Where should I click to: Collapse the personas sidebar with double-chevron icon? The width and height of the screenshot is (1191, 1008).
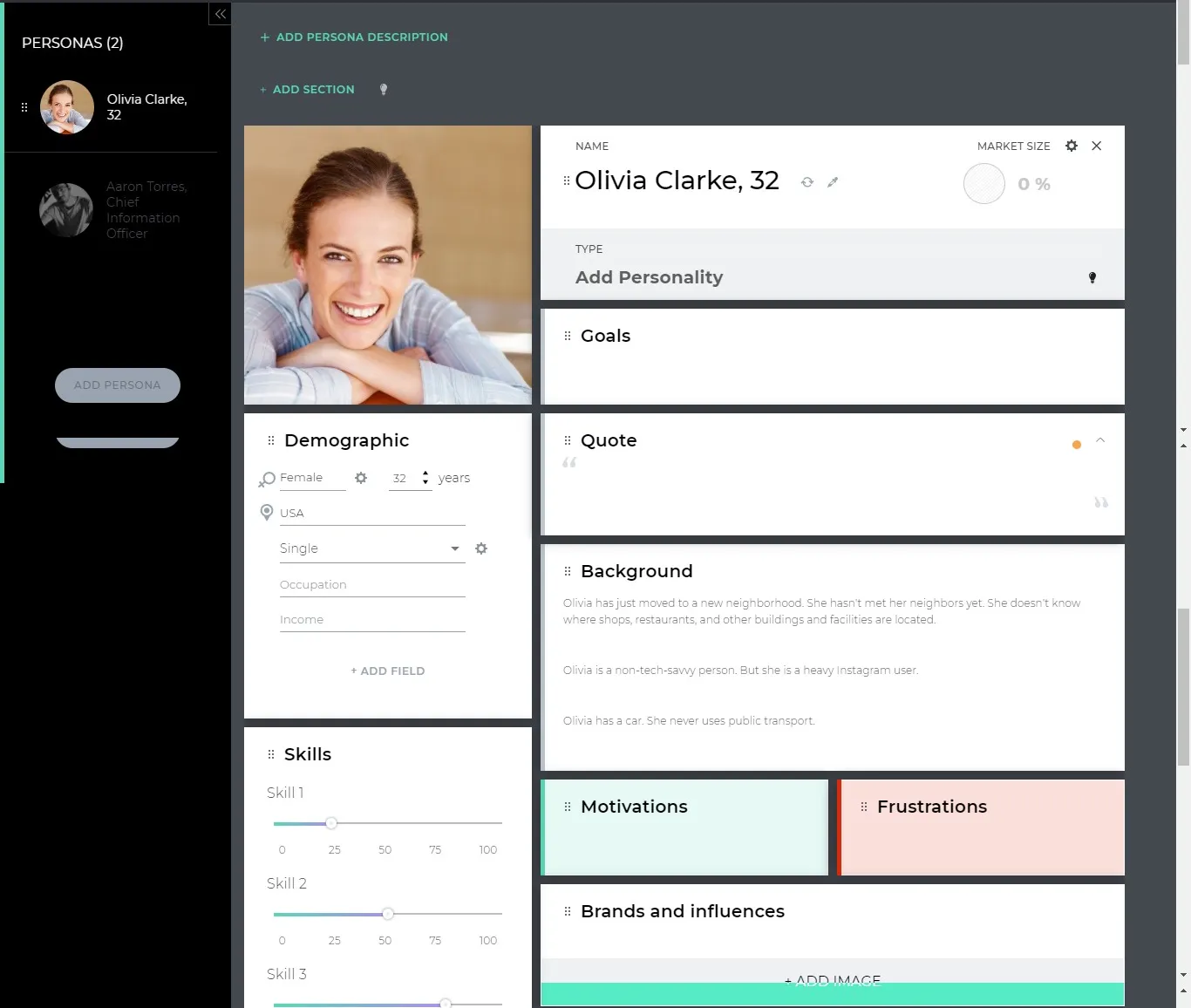point(220,14)
